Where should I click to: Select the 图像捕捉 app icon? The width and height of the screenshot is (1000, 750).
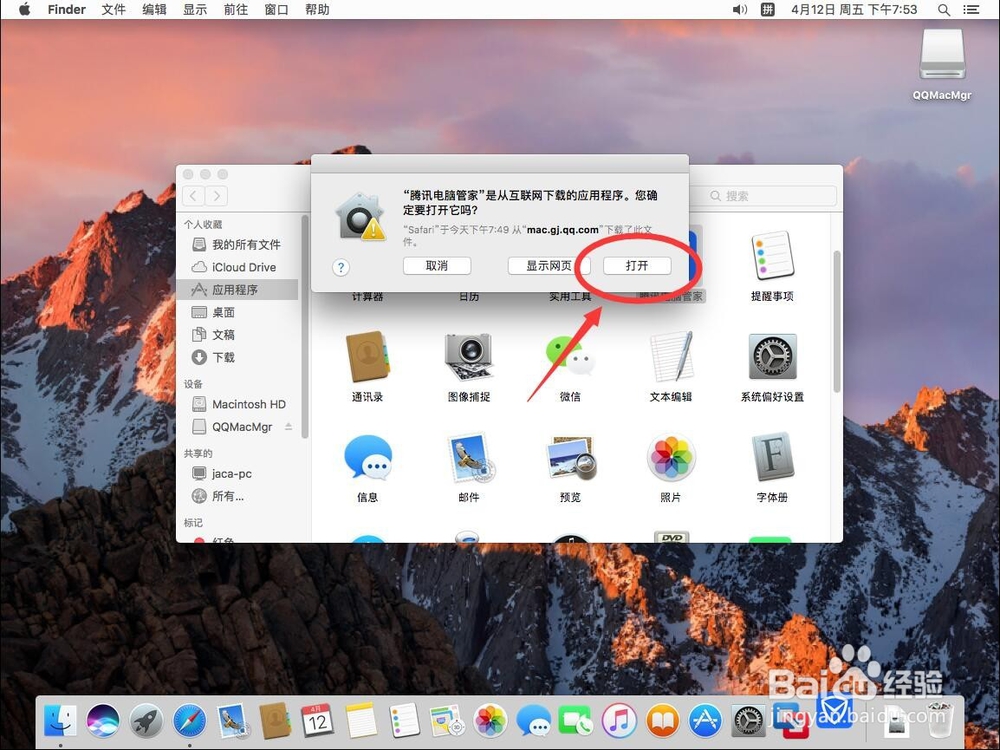tap(469, 357)
